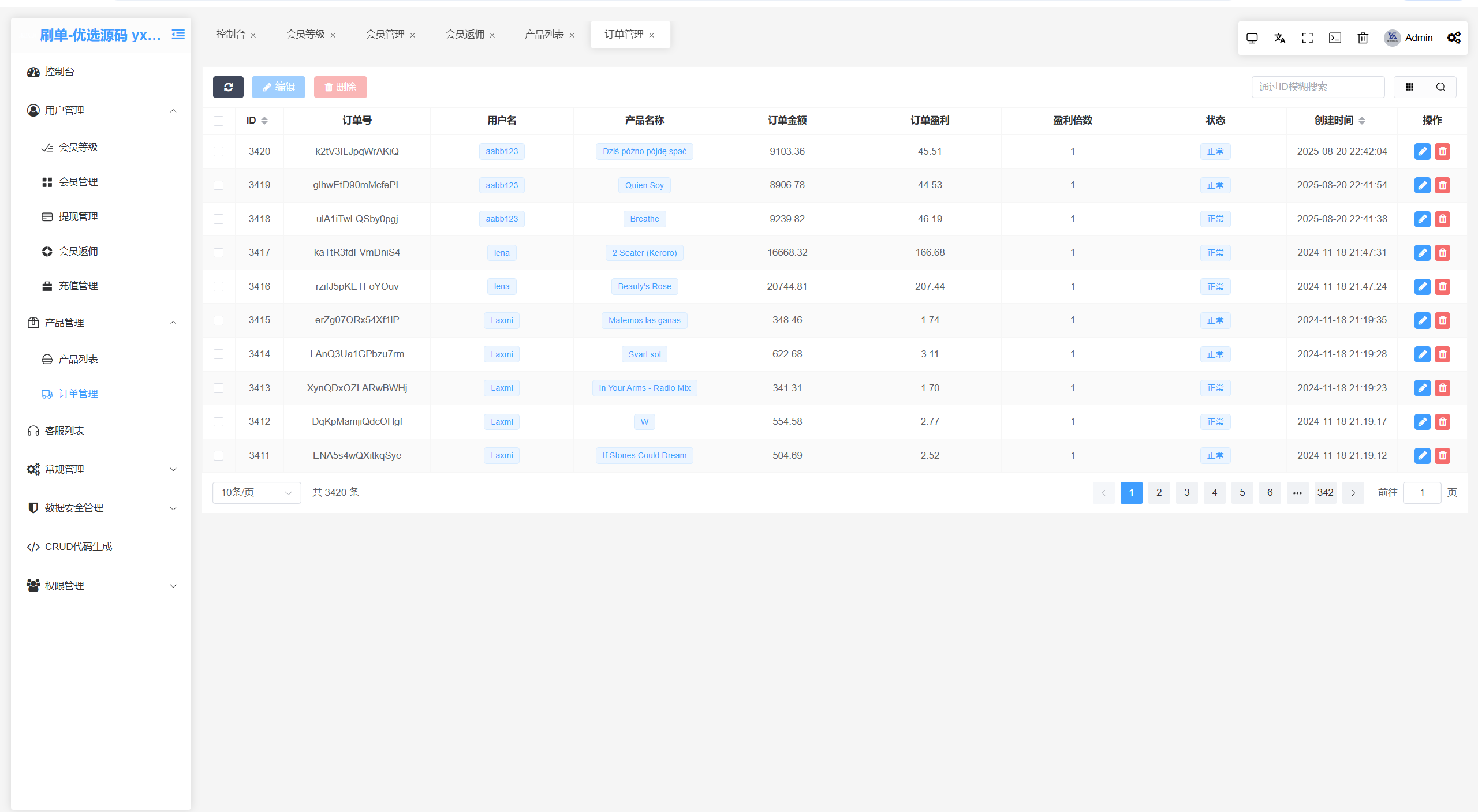Open the terminal console icon
Image resolution: width=1478 pixels, height=812 pixels.
(1335, 38)
